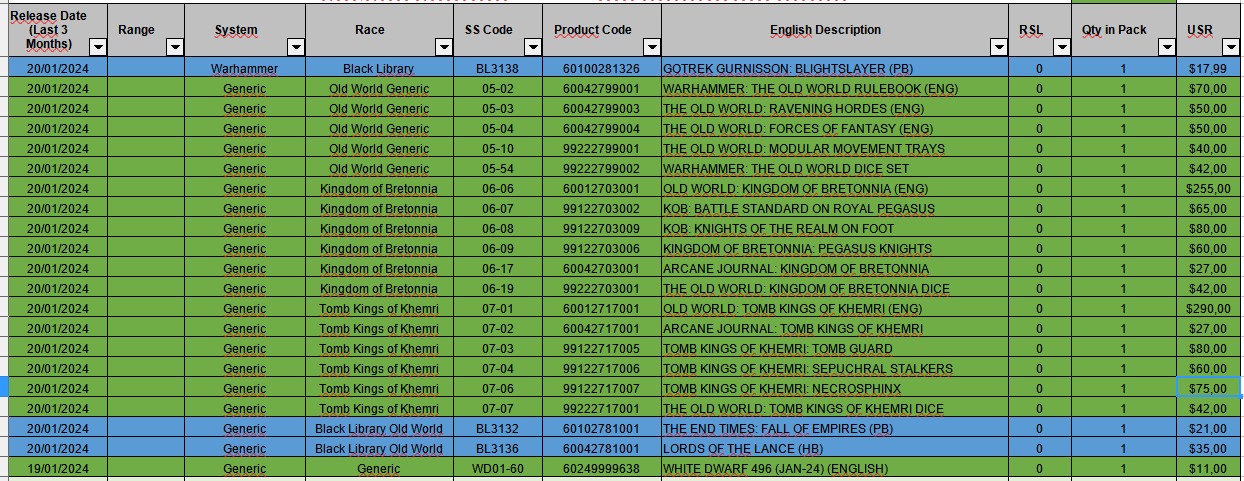Click product code 60012717001
The width and height of the screenshot is (1244, 481).
601,308
